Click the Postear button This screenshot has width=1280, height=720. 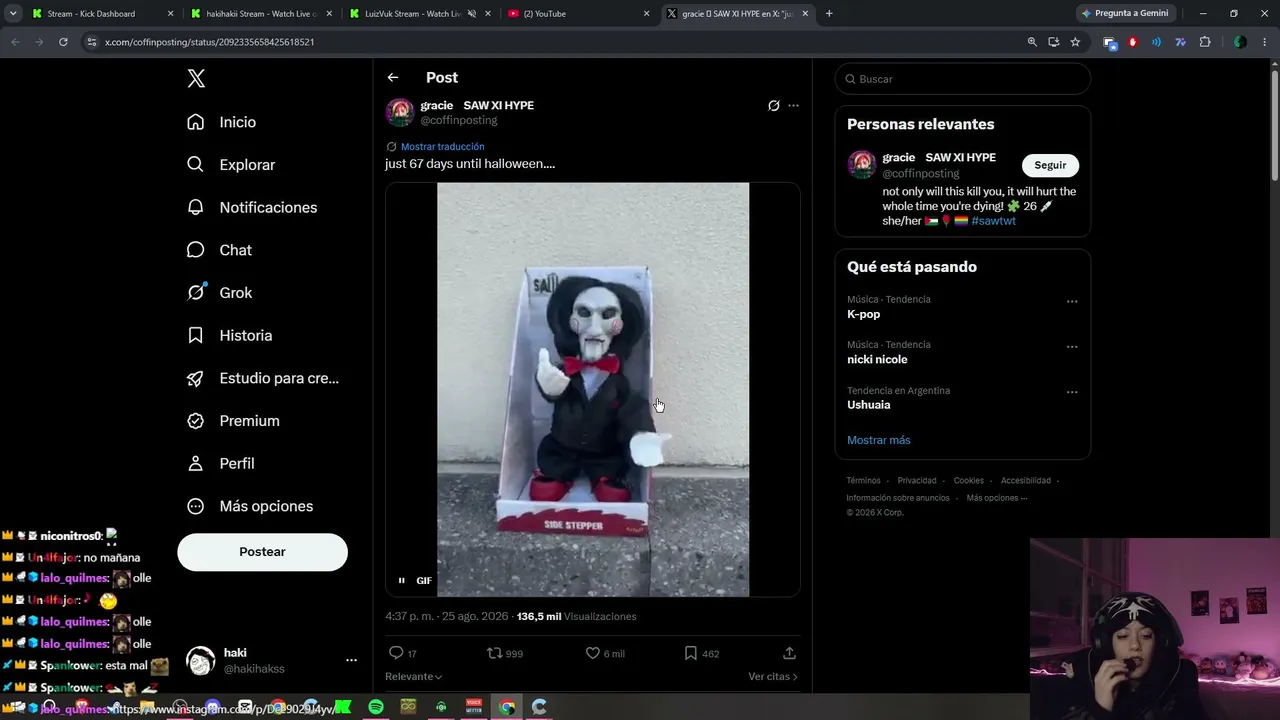pyautogui.click(x=262, y=552)
